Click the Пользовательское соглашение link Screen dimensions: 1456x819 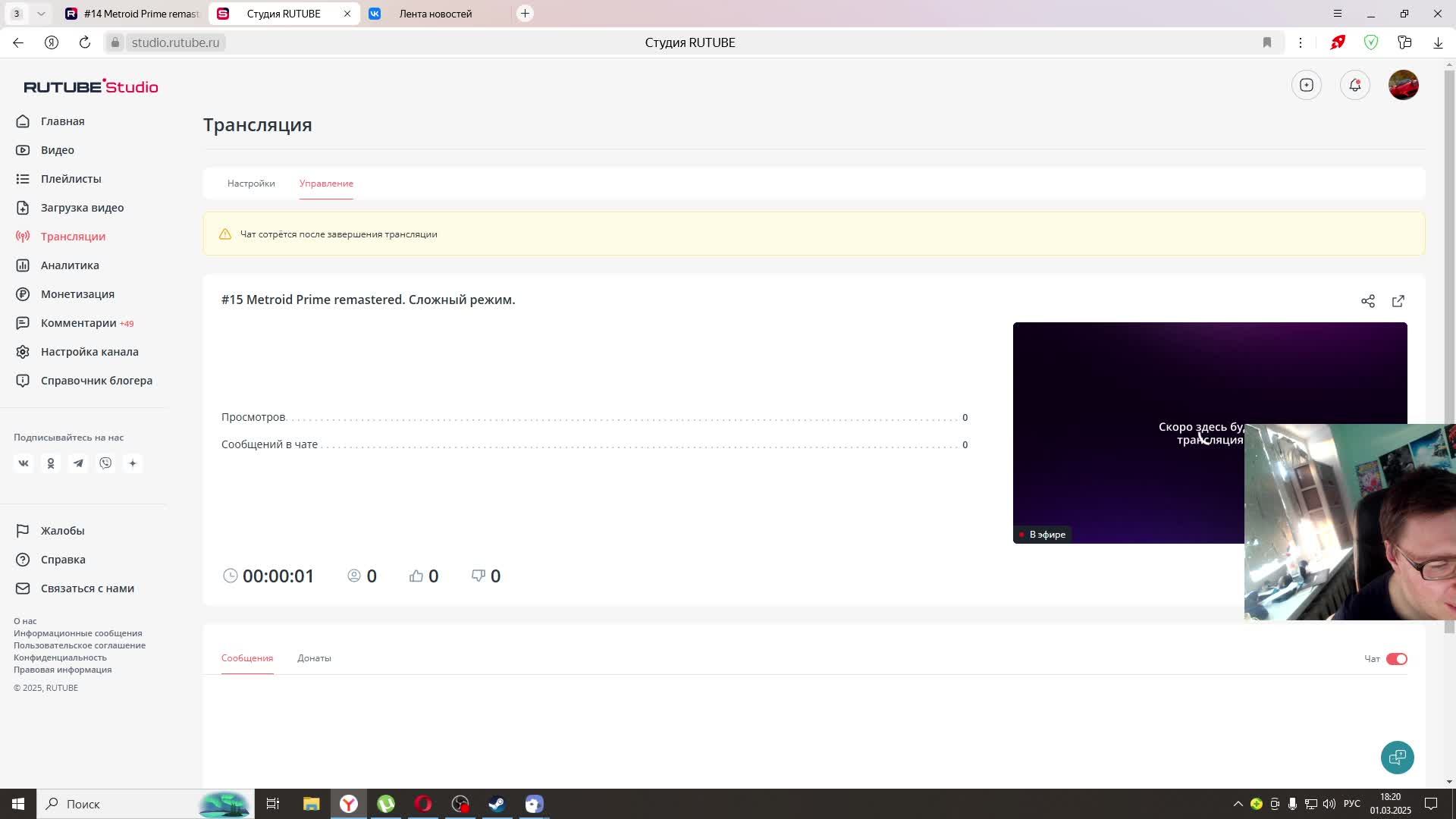pyautogui.click(x=80, y=645)
